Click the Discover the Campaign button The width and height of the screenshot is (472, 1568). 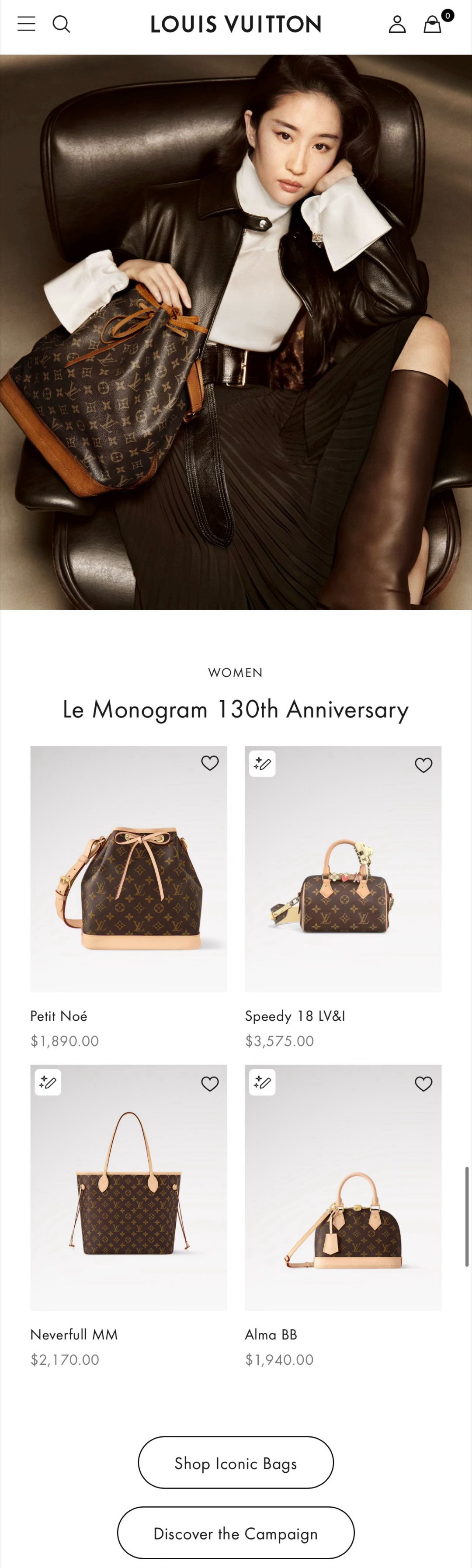pos(236,1533)
